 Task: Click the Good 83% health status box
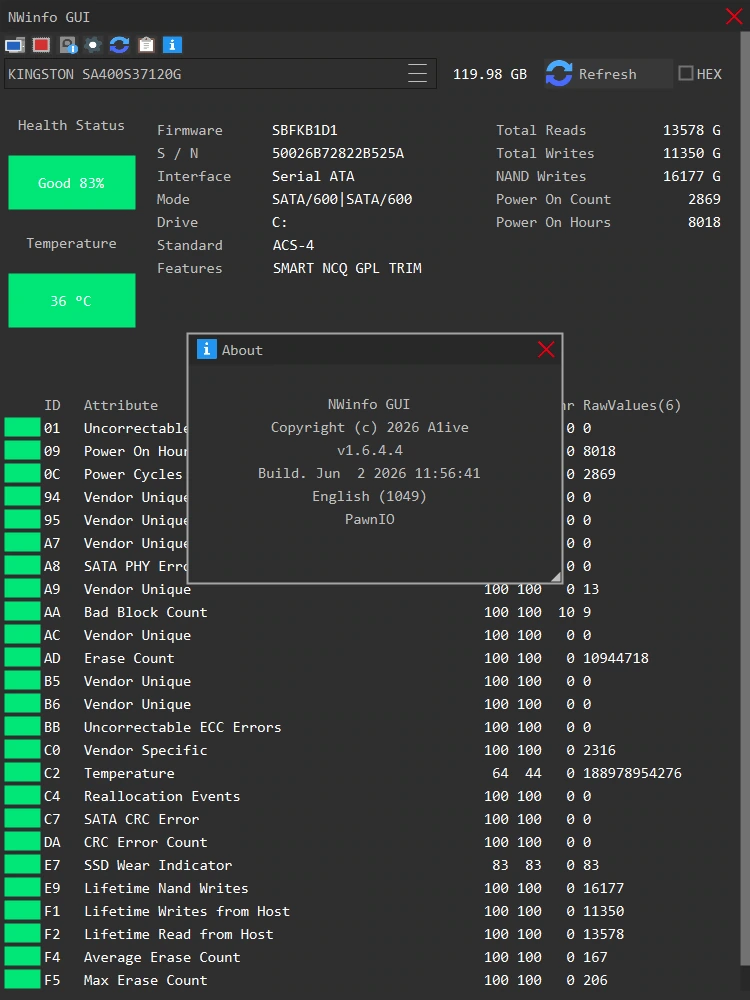(x=72, y=183)
